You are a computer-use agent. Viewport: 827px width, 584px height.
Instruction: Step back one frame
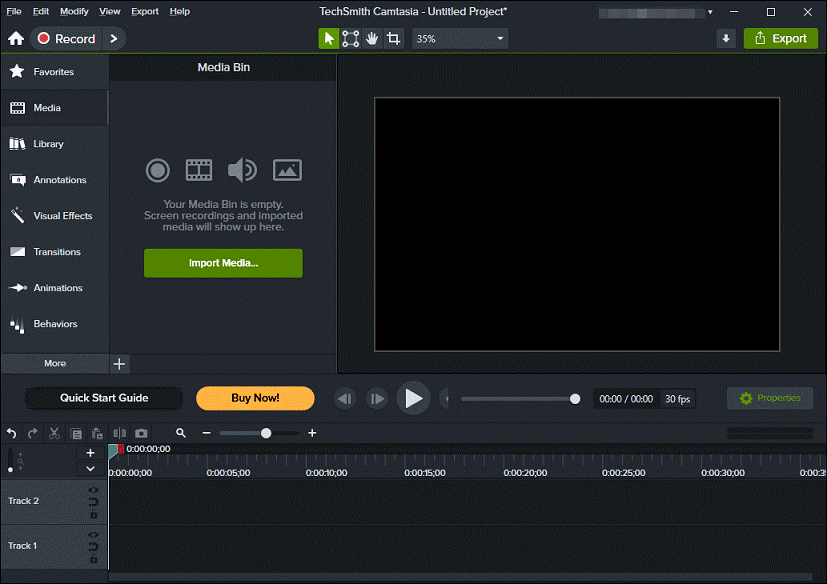(345, 399)
